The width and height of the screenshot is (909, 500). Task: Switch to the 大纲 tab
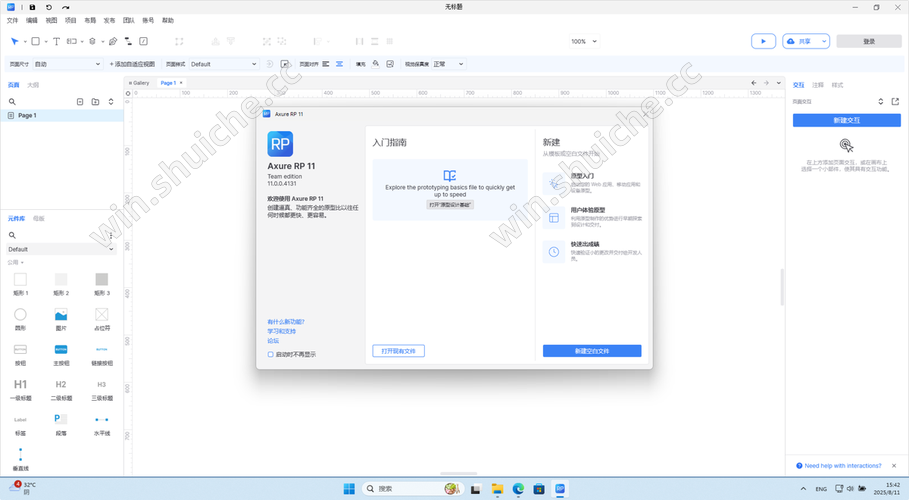click(33, 85)
